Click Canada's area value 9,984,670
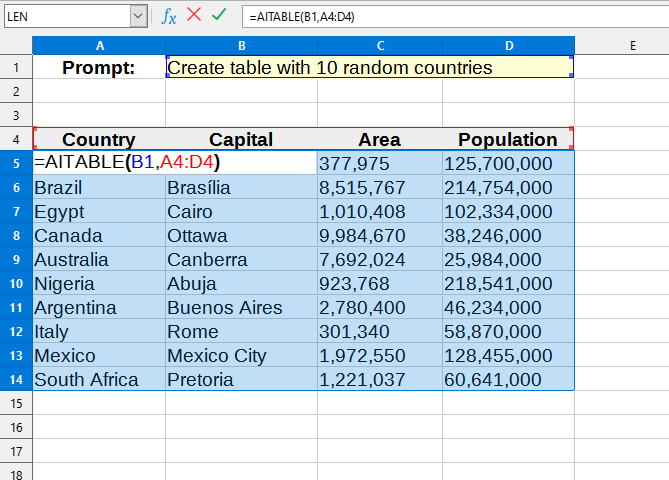This screenshot has height=480, width=669. [379, 236]
